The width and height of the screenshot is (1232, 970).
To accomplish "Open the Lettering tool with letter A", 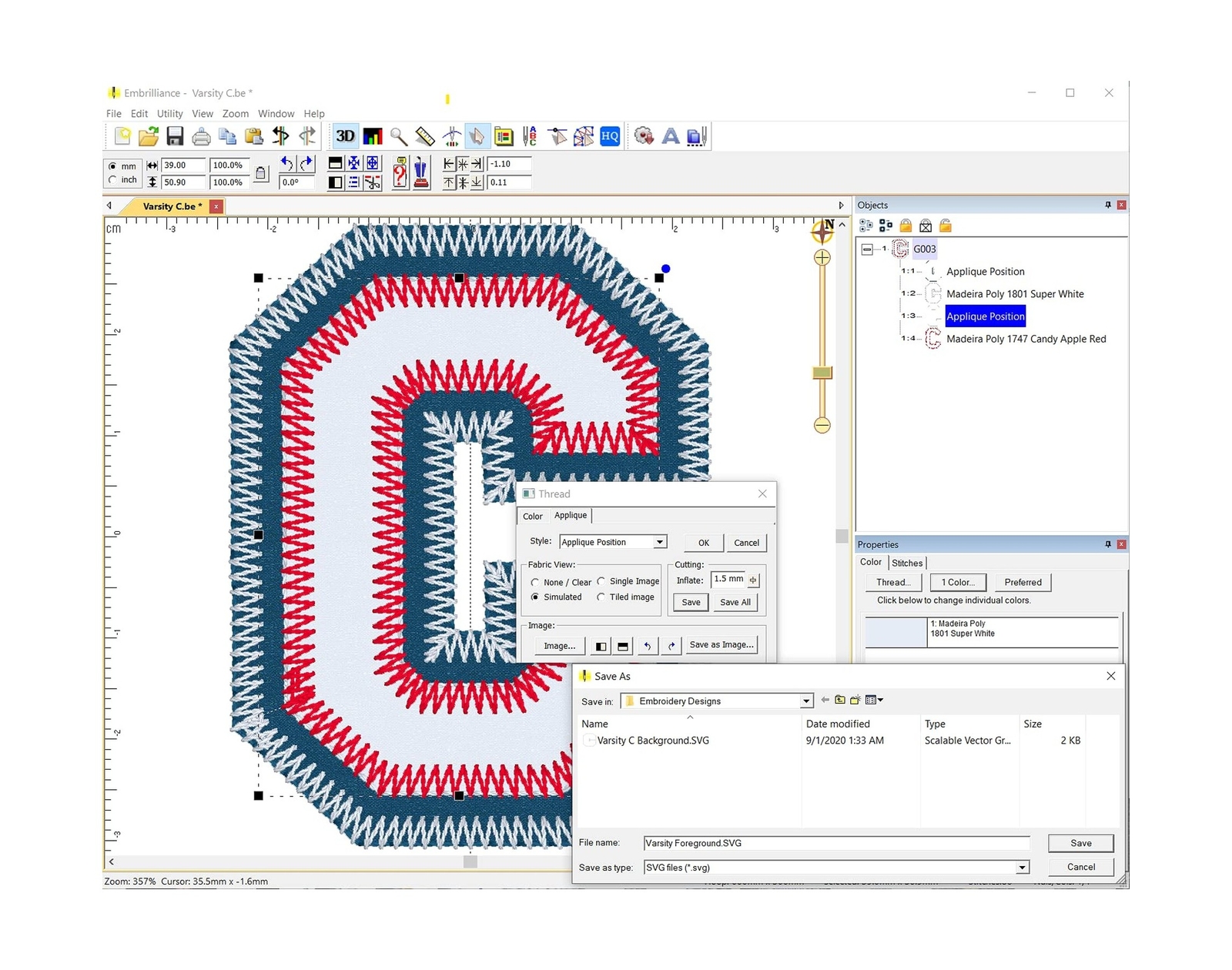I will (x=670, y=136).
